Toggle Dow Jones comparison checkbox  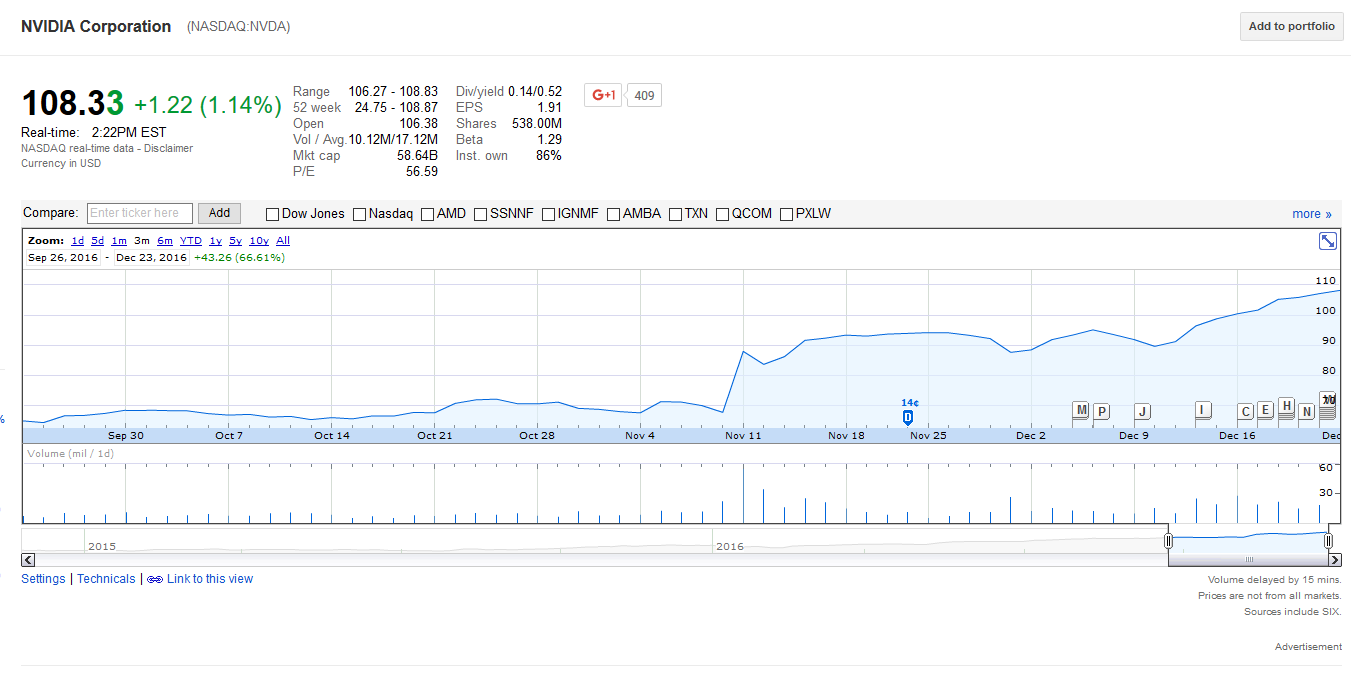[272, 214]
